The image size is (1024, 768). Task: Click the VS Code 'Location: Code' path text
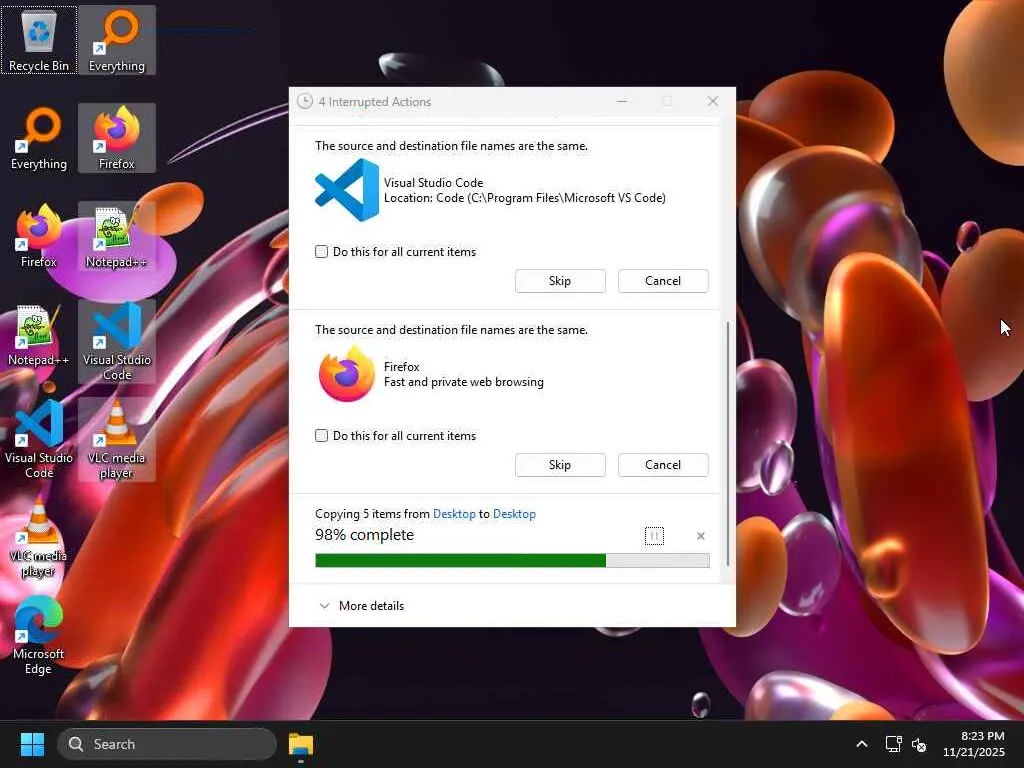(x=525, y=198)
